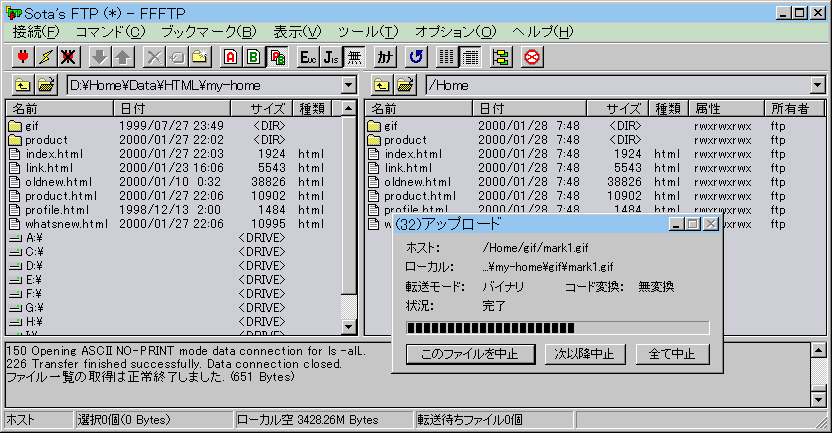Expand the local path D:¥Home¥Data¥HTML¥my-home dropdown
Viewport: 832px width, 433px height.
[349, 85]
